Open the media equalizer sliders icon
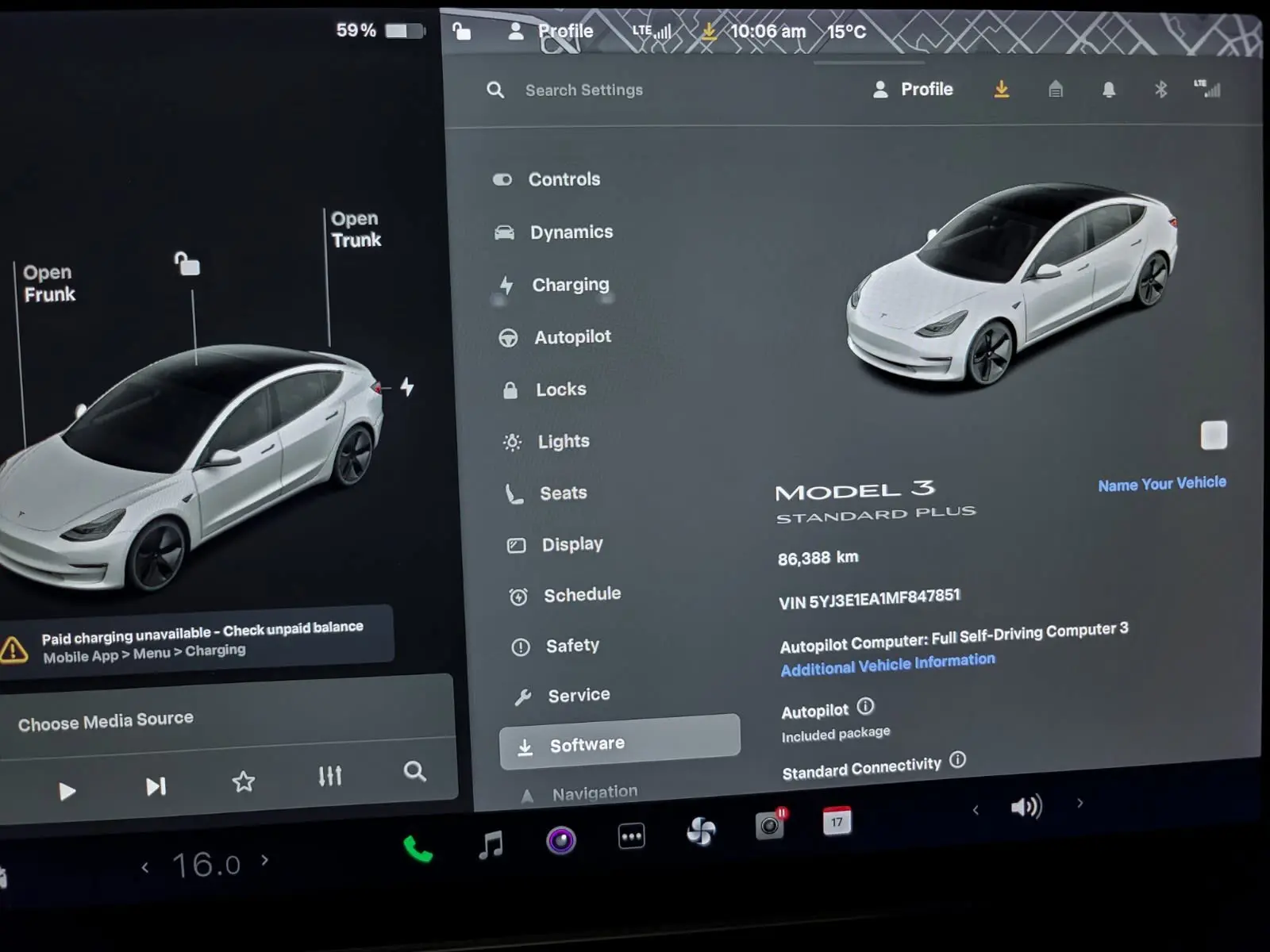Viewport: 1270px width, 952px height. [329, 776]
